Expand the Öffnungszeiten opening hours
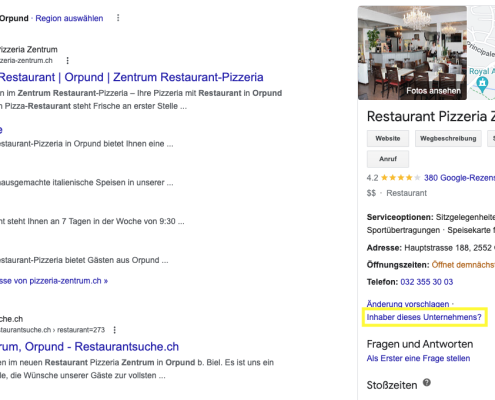This screenshot has height=400, width=495. (463, 265)
